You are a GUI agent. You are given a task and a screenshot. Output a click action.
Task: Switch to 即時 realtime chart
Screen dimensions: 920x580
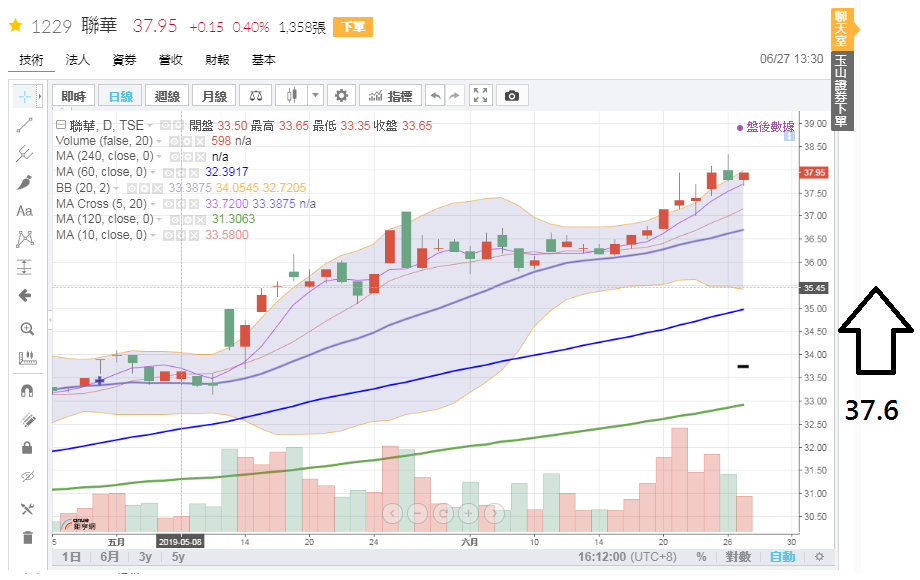[x=73, y=96]
